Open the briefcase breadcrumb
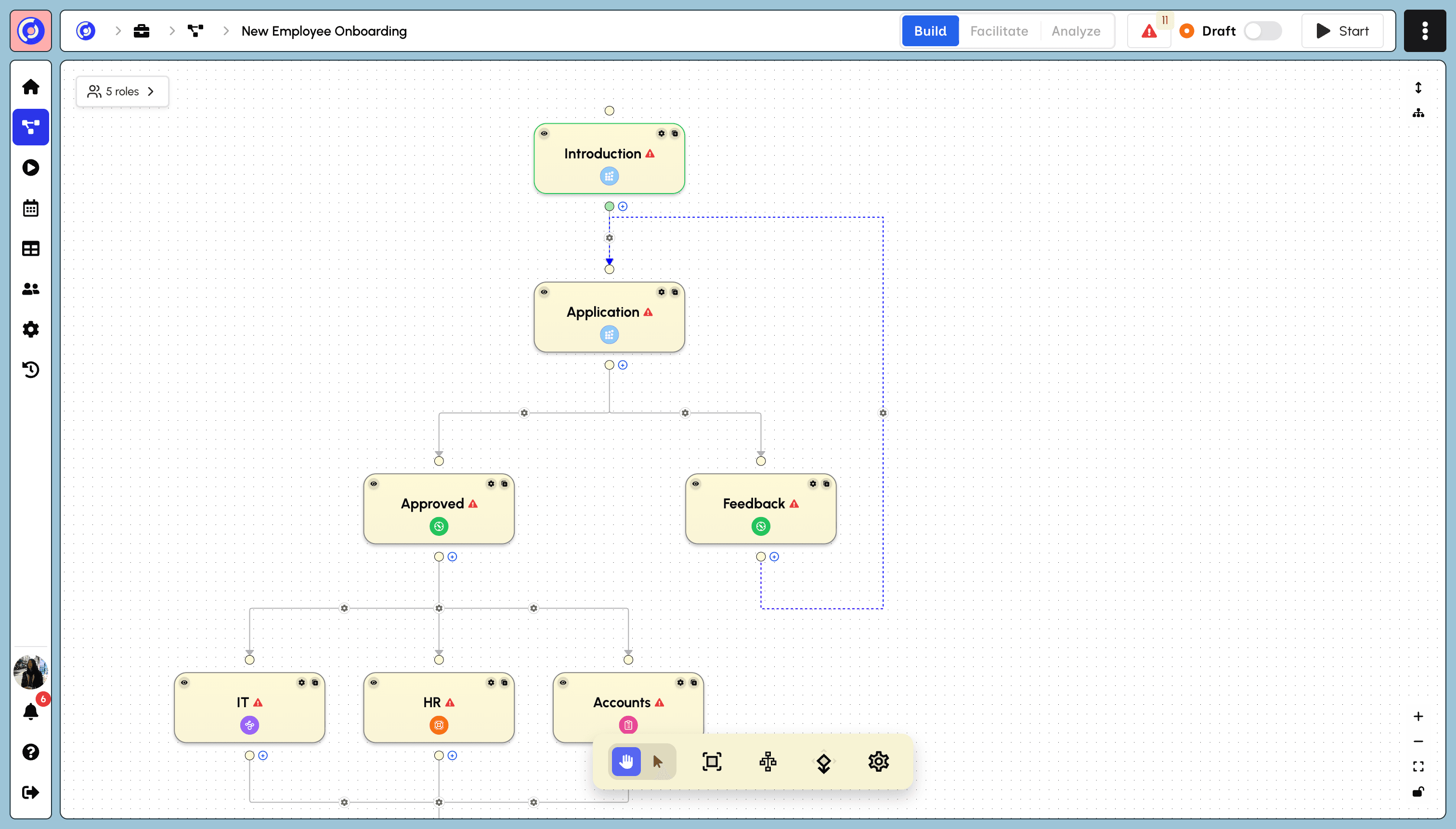 point(141,31)
